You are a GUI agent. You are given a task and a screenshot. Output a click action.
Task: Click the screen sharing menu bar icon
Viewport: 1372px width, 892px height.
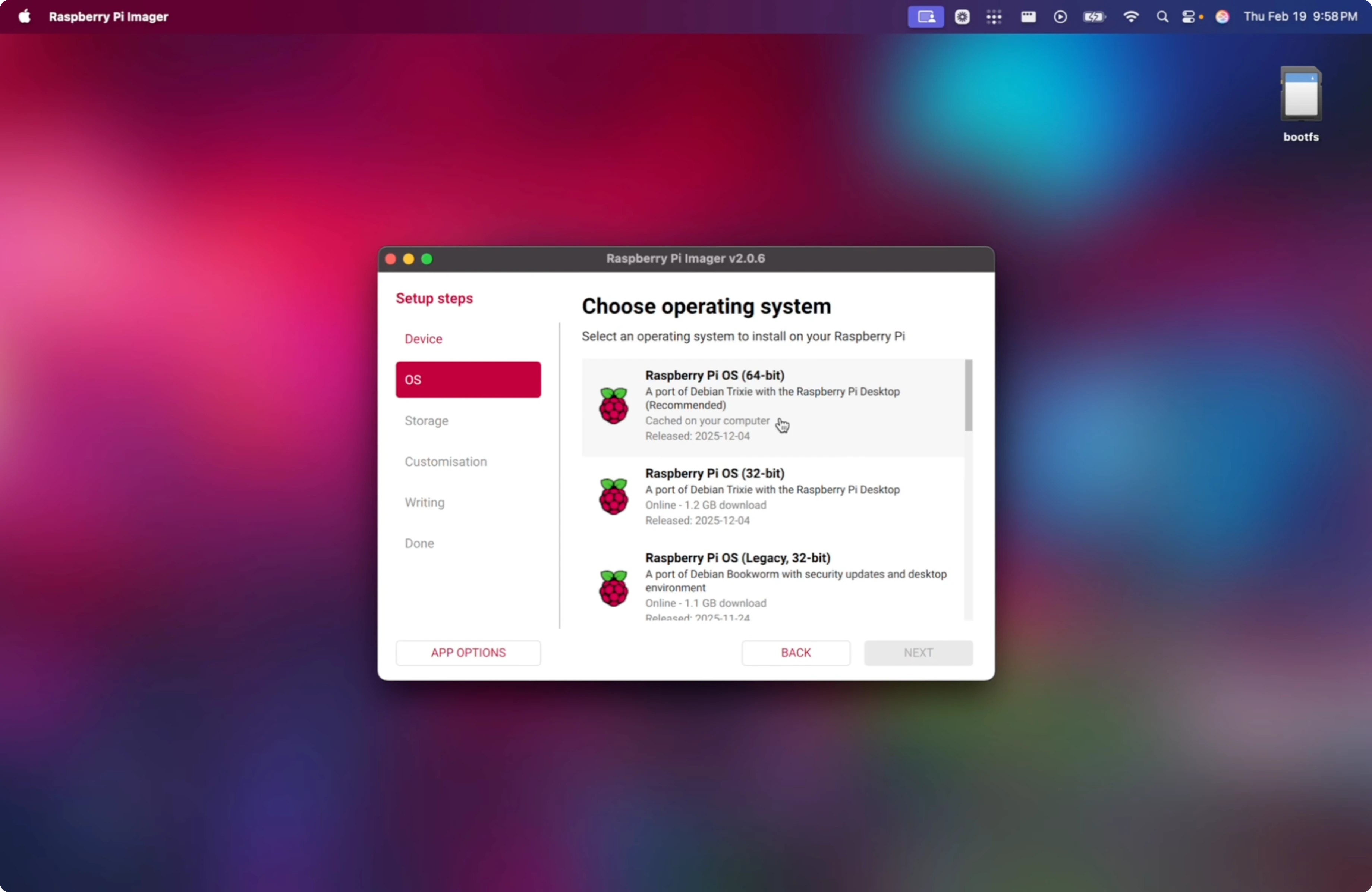click(926, 17)
